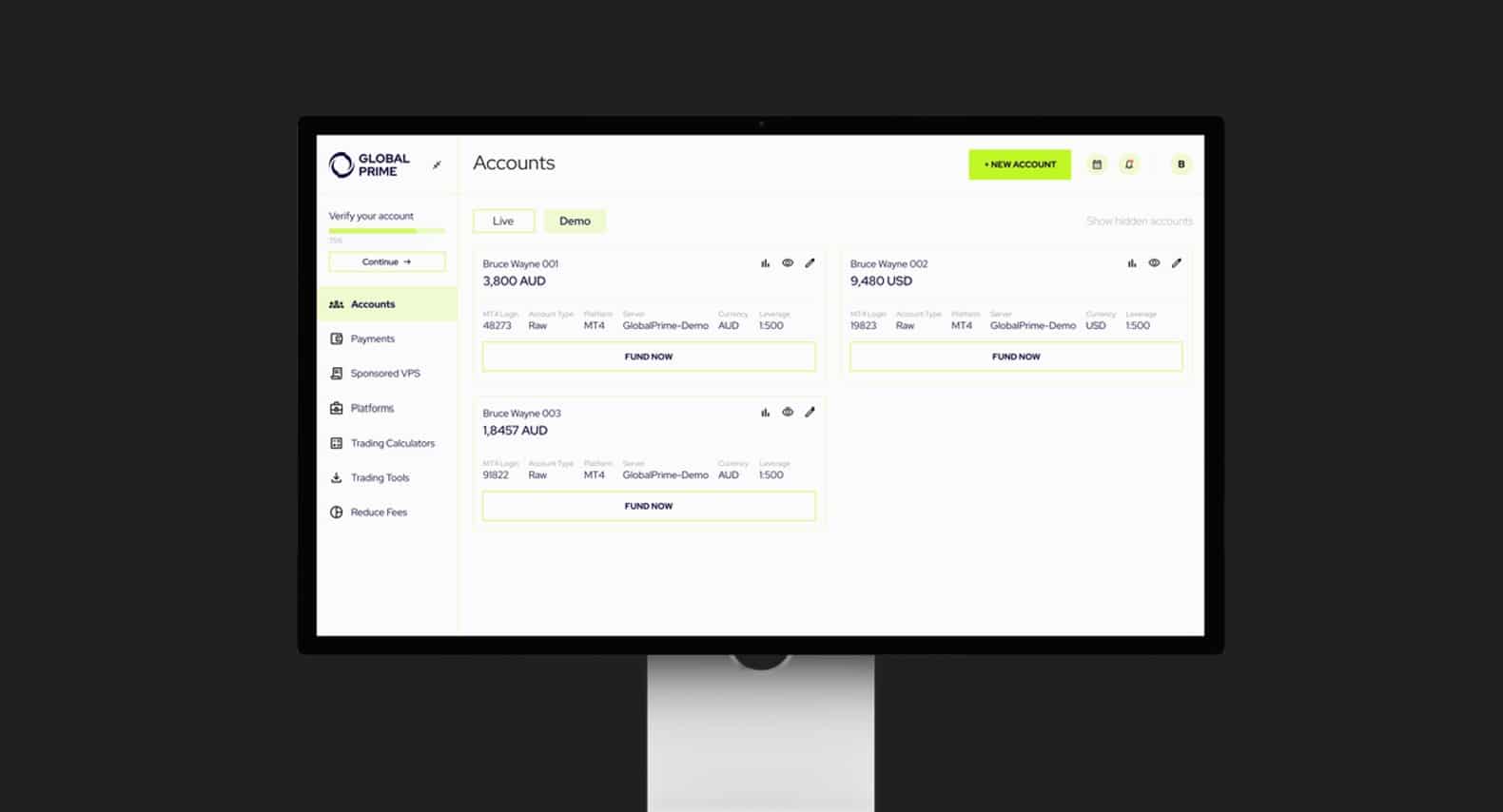This screenshot has height=812, width=1503.
Task: Select the 3,800 AUD balance
Action: [x=514, y=281]
